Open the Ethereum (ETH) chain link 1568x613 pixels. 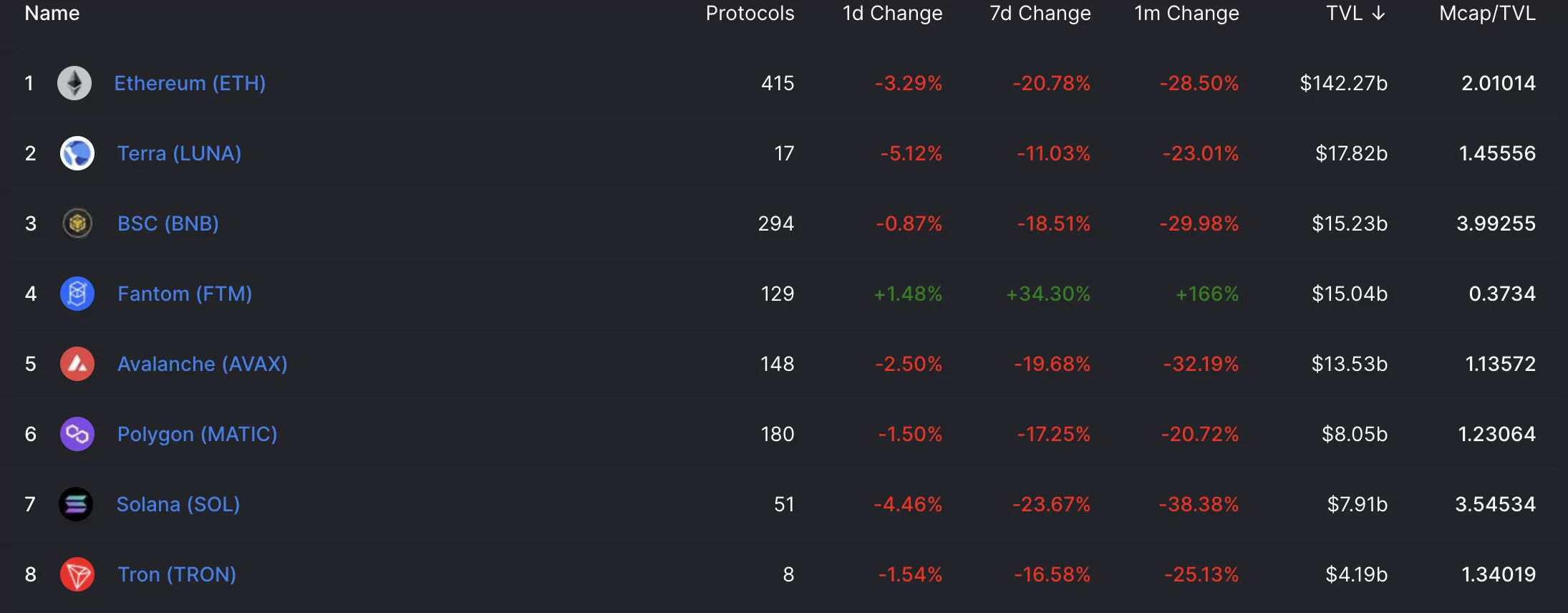click(190, 83)
